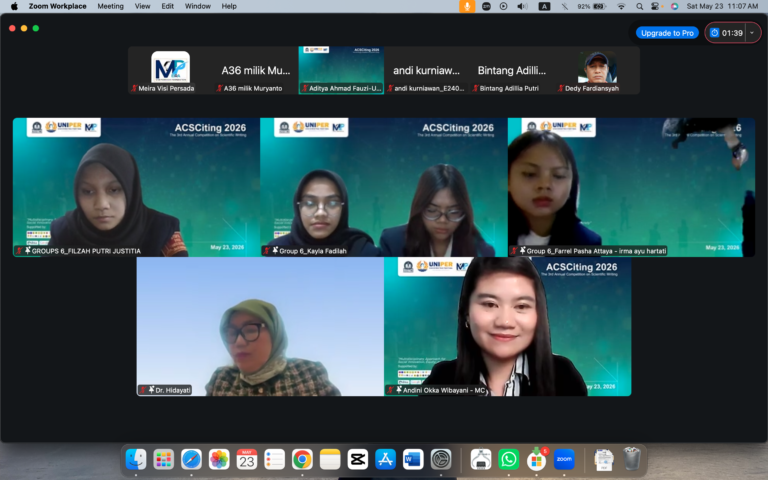The image size is (768, 480).
Task: Click the date and time in menu bar
Action: point(722,6)
